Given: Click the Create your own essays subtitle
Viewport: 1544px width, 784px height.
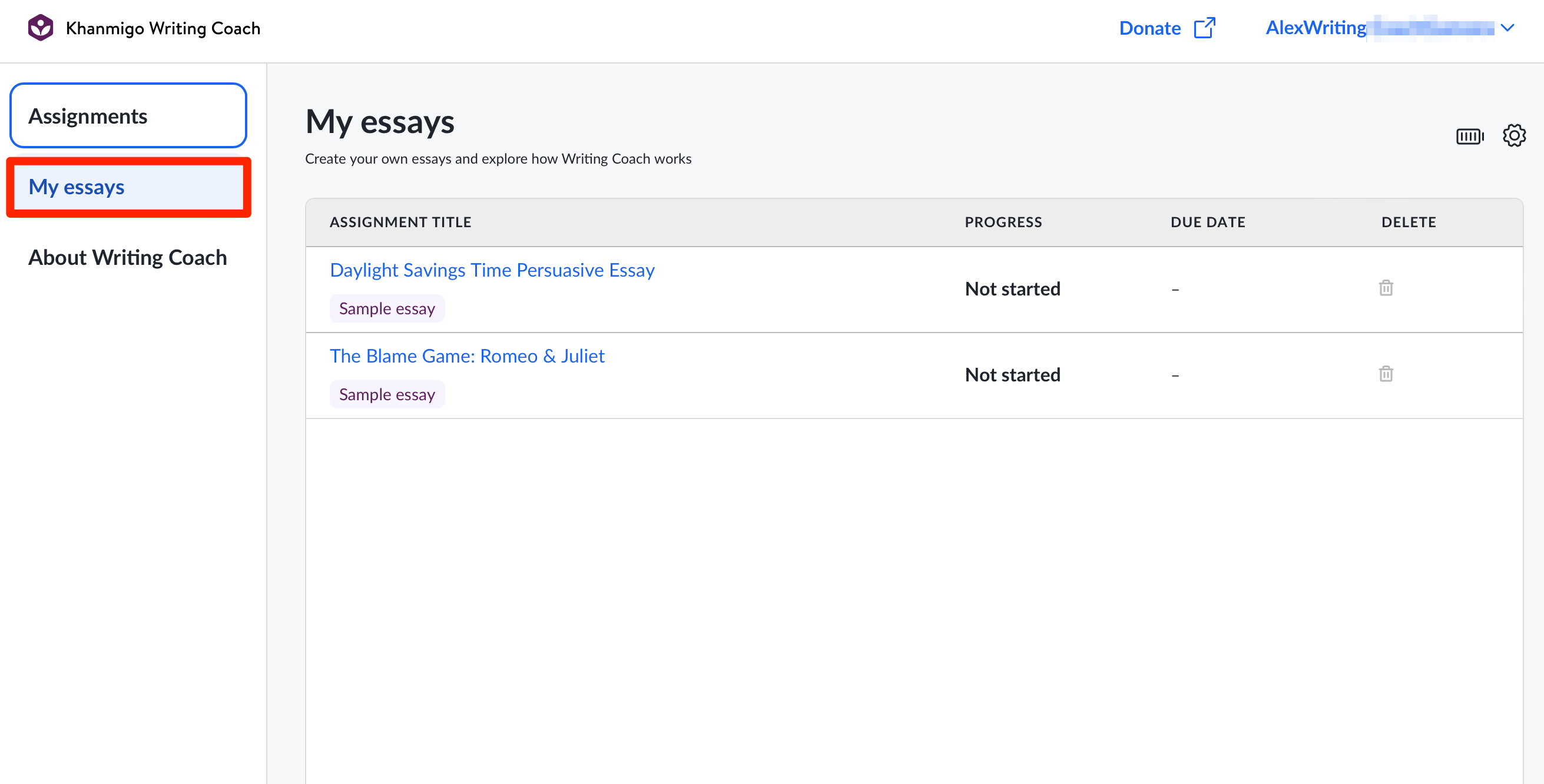Looking at the screenshot, I should point(498,159).
